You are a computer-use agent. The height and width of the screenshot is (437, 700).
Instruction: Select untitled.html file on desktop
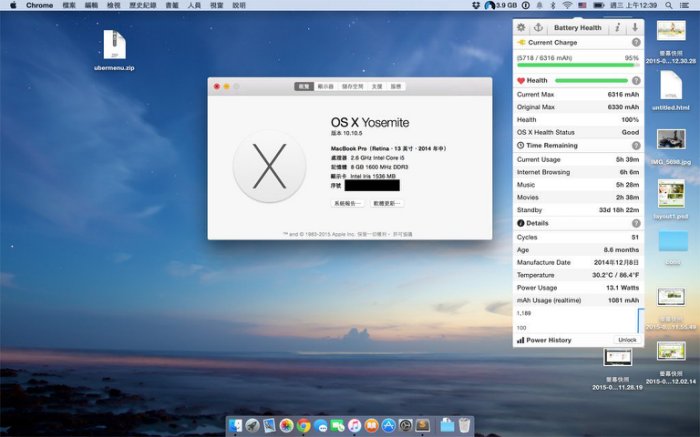[671, 91]
